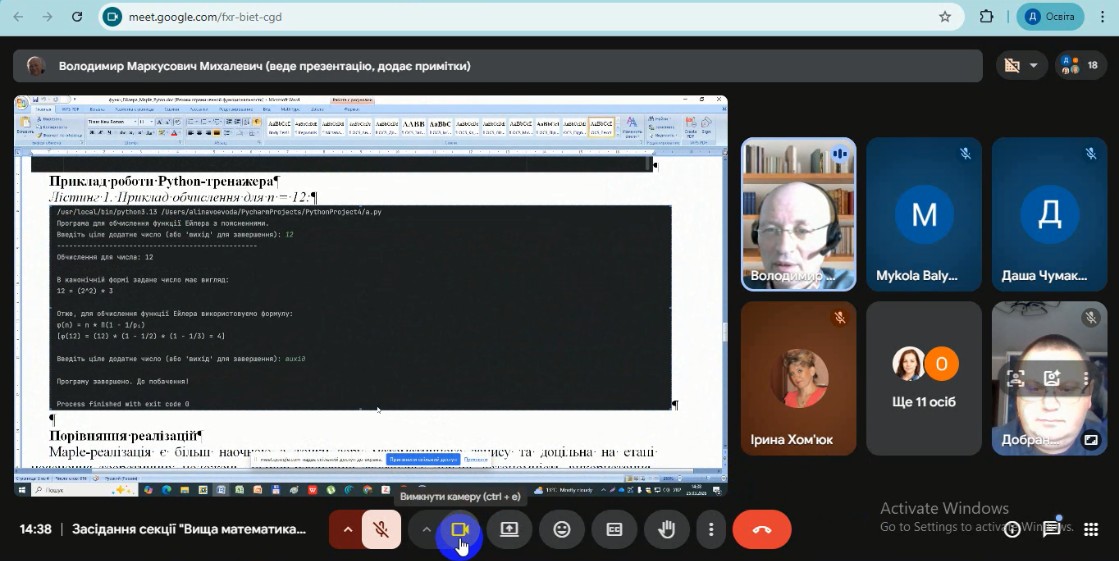The image size is (1119, 561).
Task: Open participants list showing 18 people
Action: coord(1079,66)
